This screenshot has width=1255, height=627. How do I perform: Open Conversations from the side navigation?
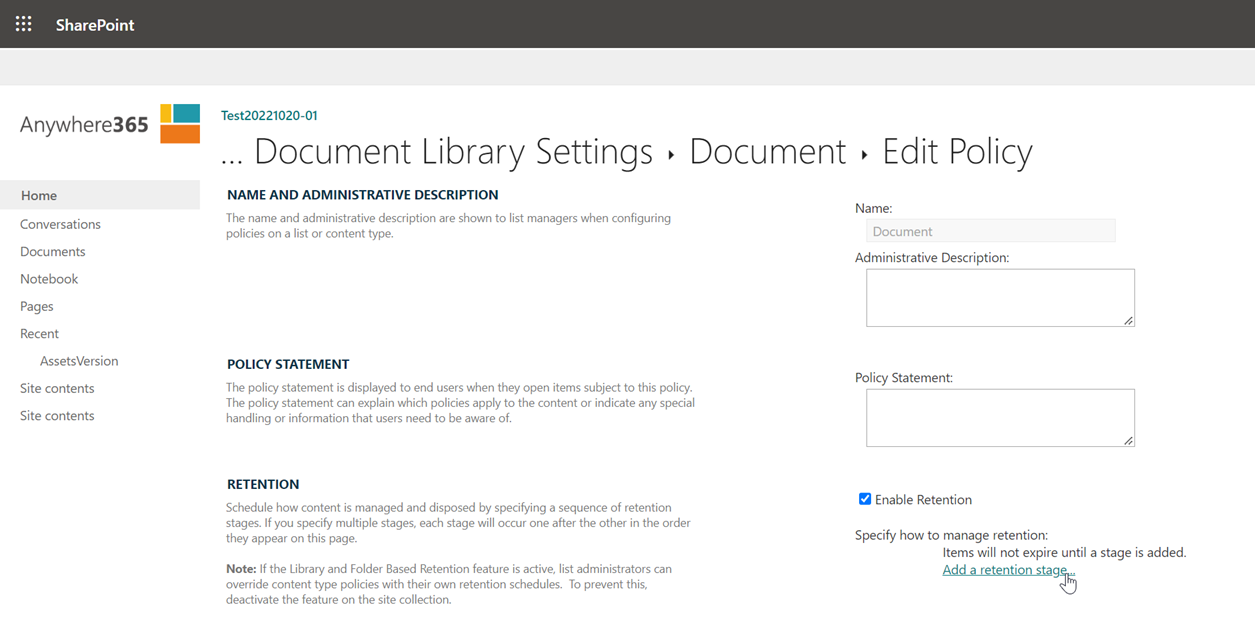coord(60,224)
